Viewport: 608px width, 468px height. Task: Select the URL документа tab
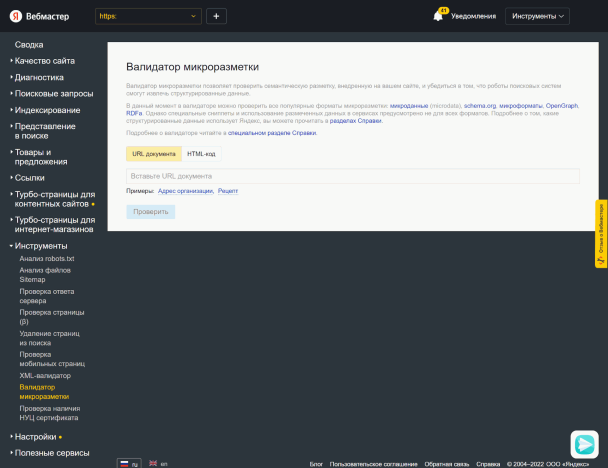coord(153,154)
